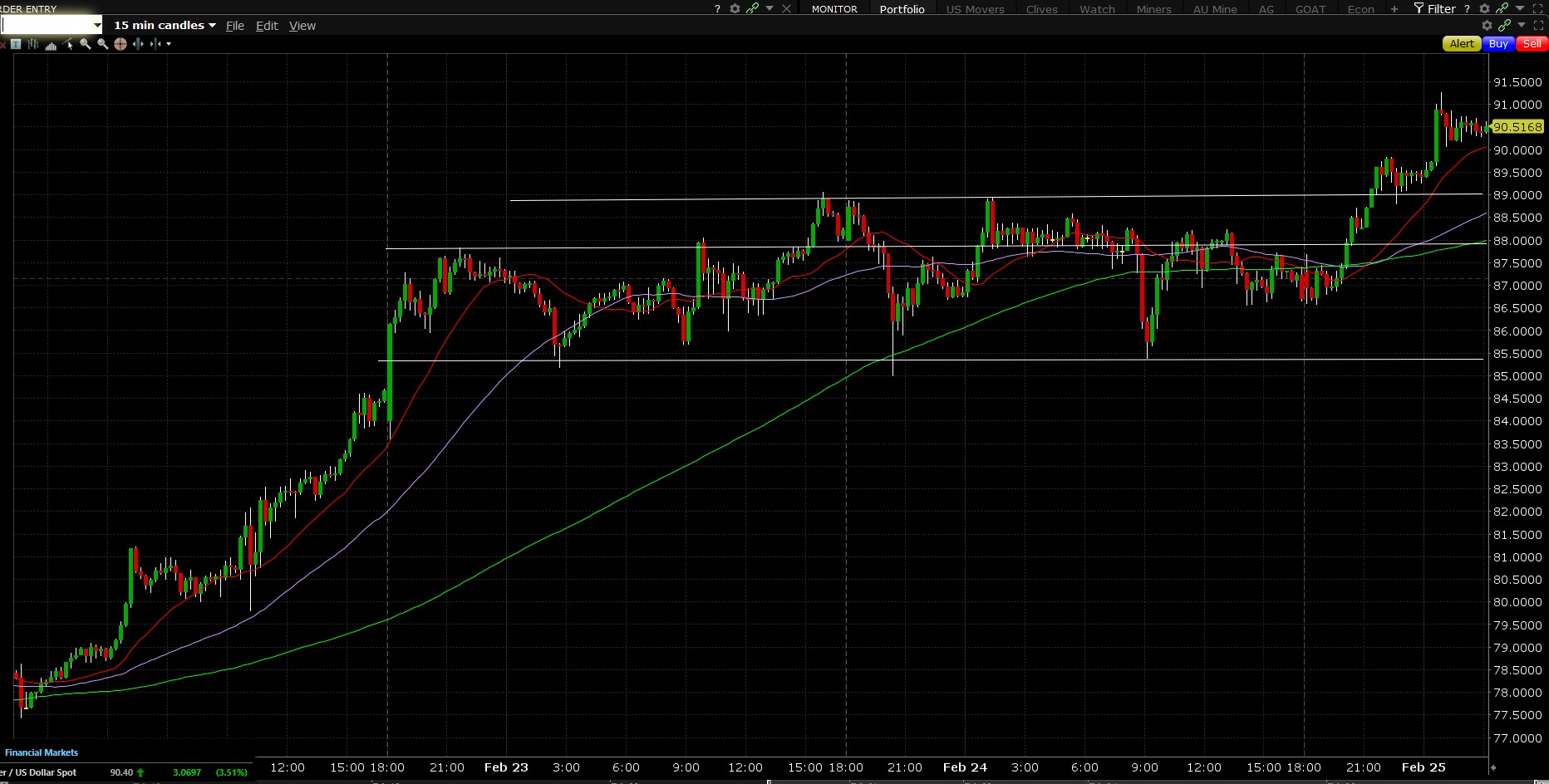Viewport: 1549px width, 784px height.
Task: Open Order Entry panel settings gear
Action: pos(735,9)
